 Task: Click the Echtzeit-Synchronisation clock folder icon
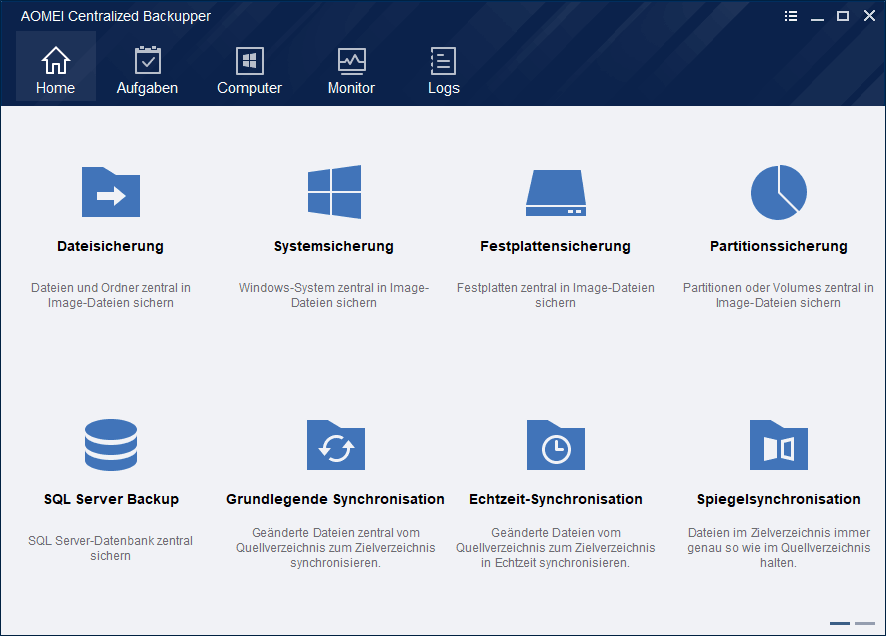click(x=555, y=445)
